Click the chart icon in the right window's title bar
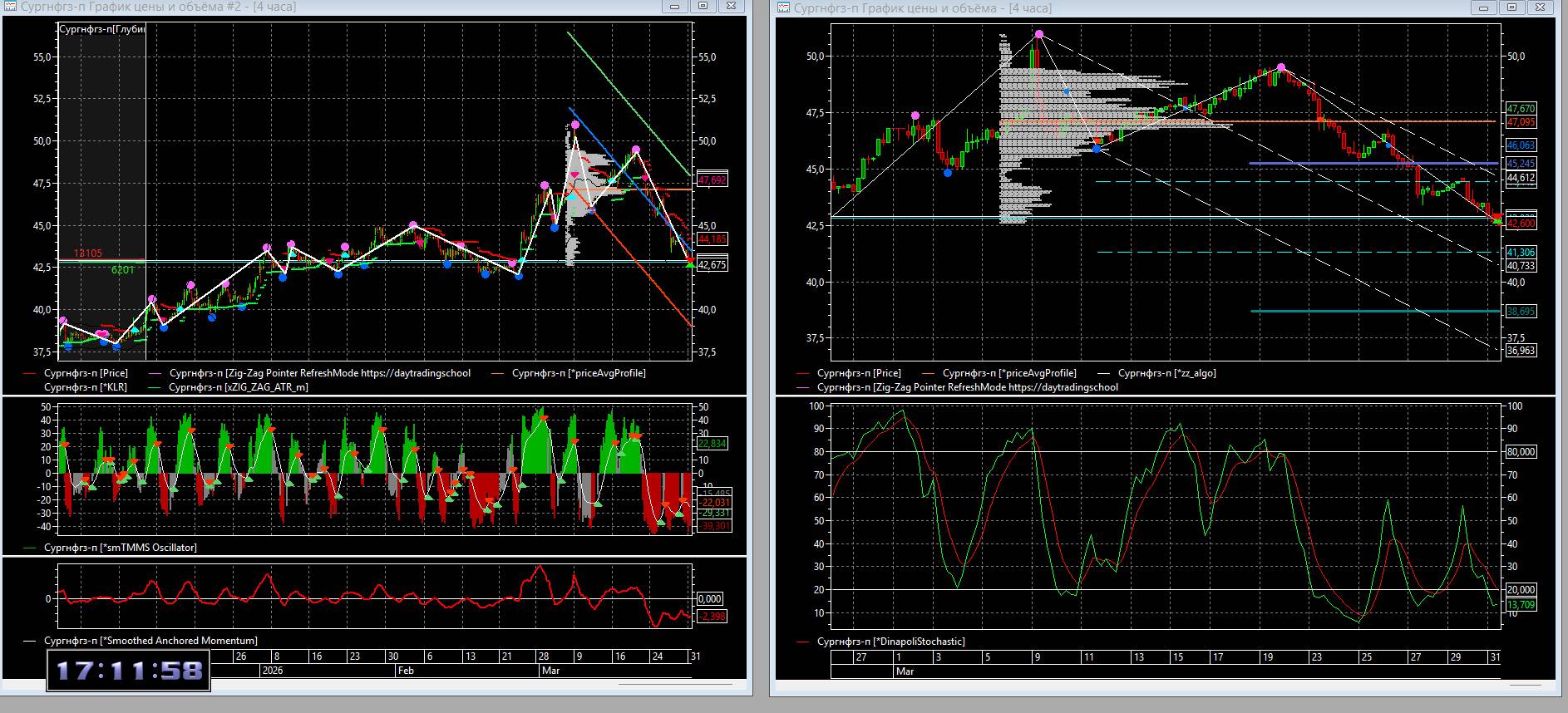The image size is (1568, 713). [784, 7]
